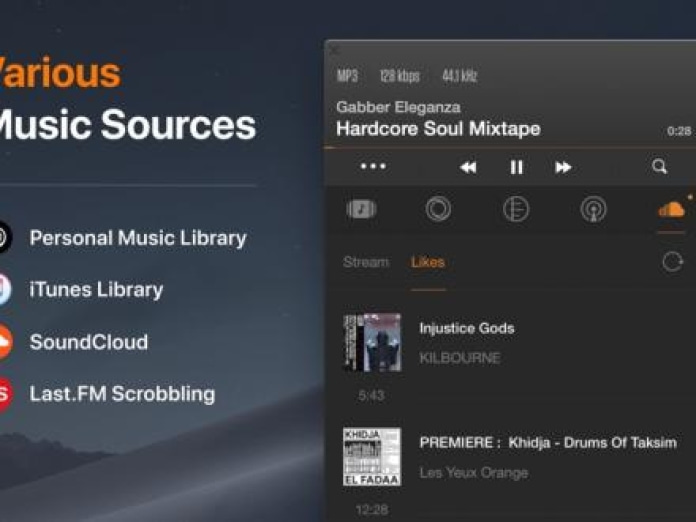This screenshot has width=696, height=522.
Task: Click the 5:43 track duration
Action: click(x=371, y=395)
